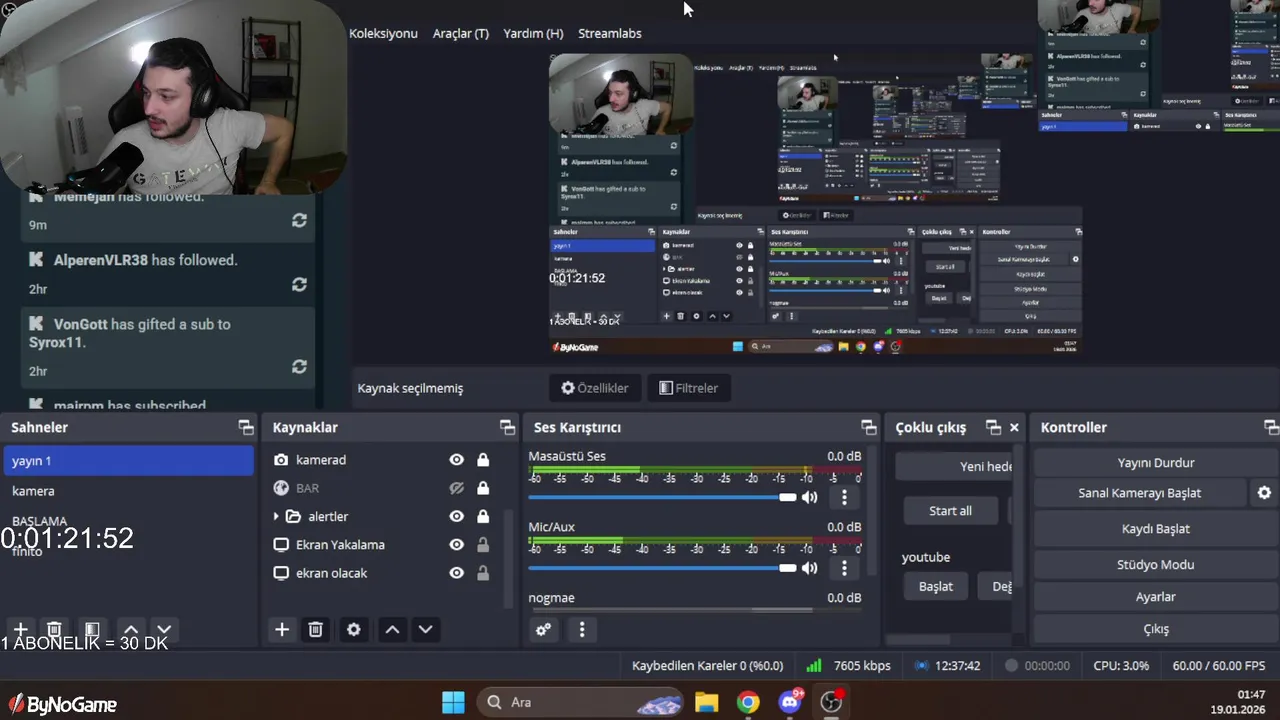The image size is (1280, 720).
Task: Open advanced audio properties gear icon
Action: pyautogui.click(x=543, y=629)
